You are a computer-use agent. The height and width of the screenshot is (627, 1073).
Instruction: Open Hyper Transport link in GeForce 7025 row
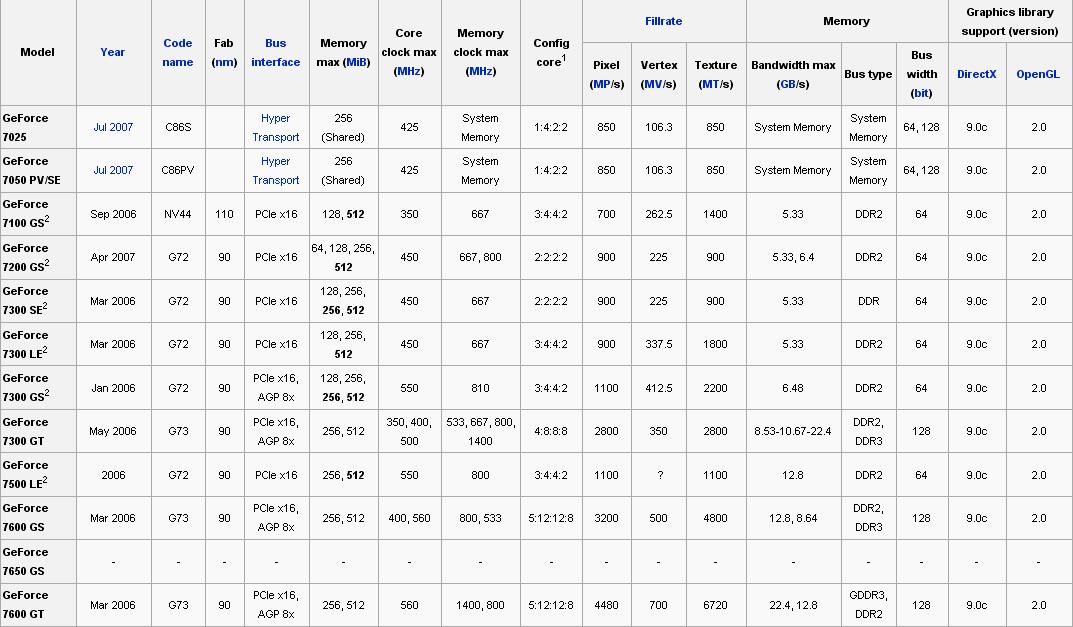(x=275, y=127)
